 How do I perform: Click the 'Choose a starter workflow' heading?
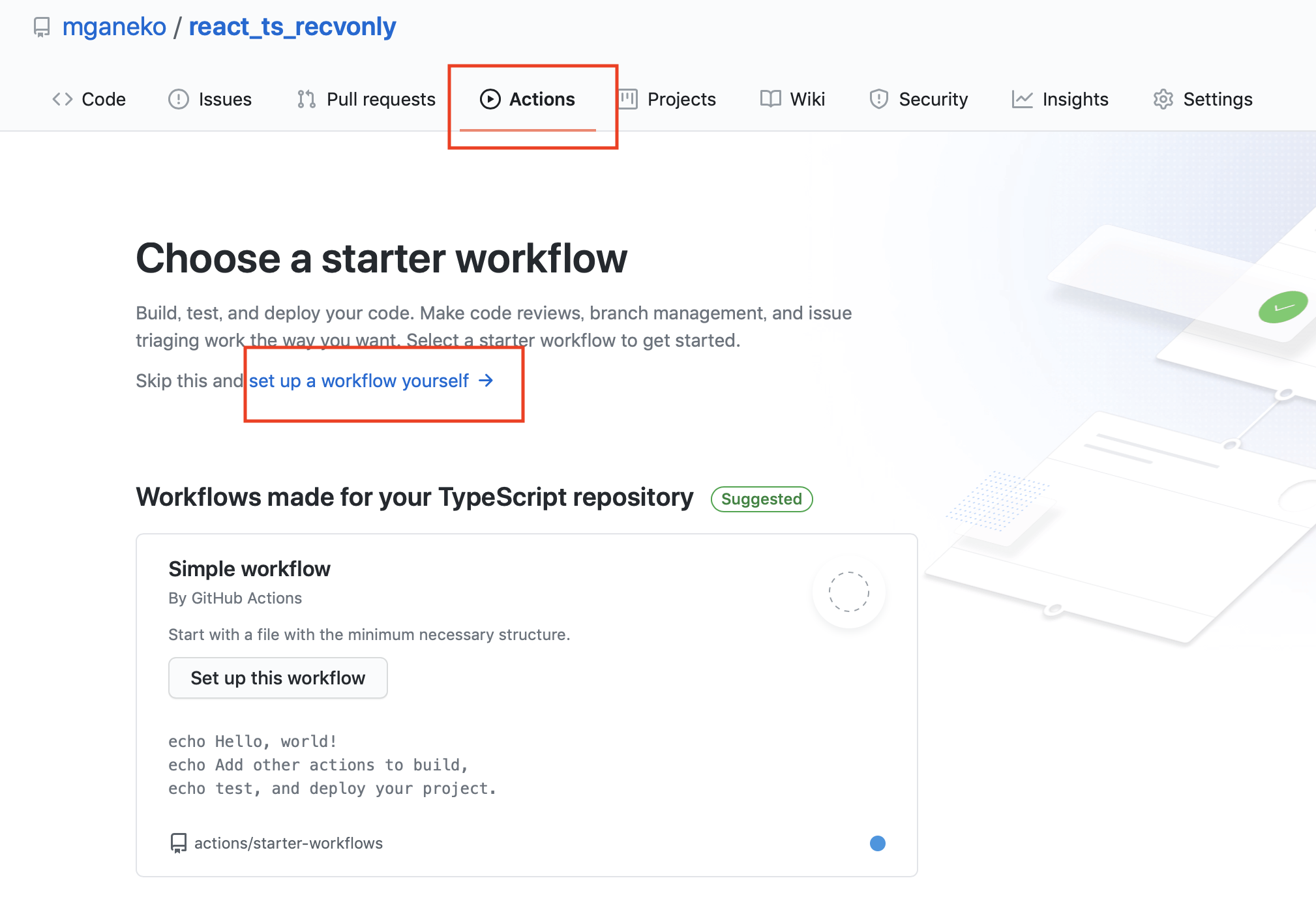381,258
